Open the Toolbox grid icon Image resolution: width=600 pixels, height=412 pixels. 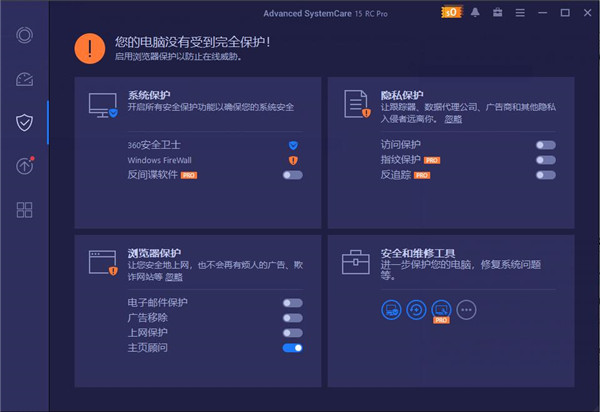click(24, 210)
